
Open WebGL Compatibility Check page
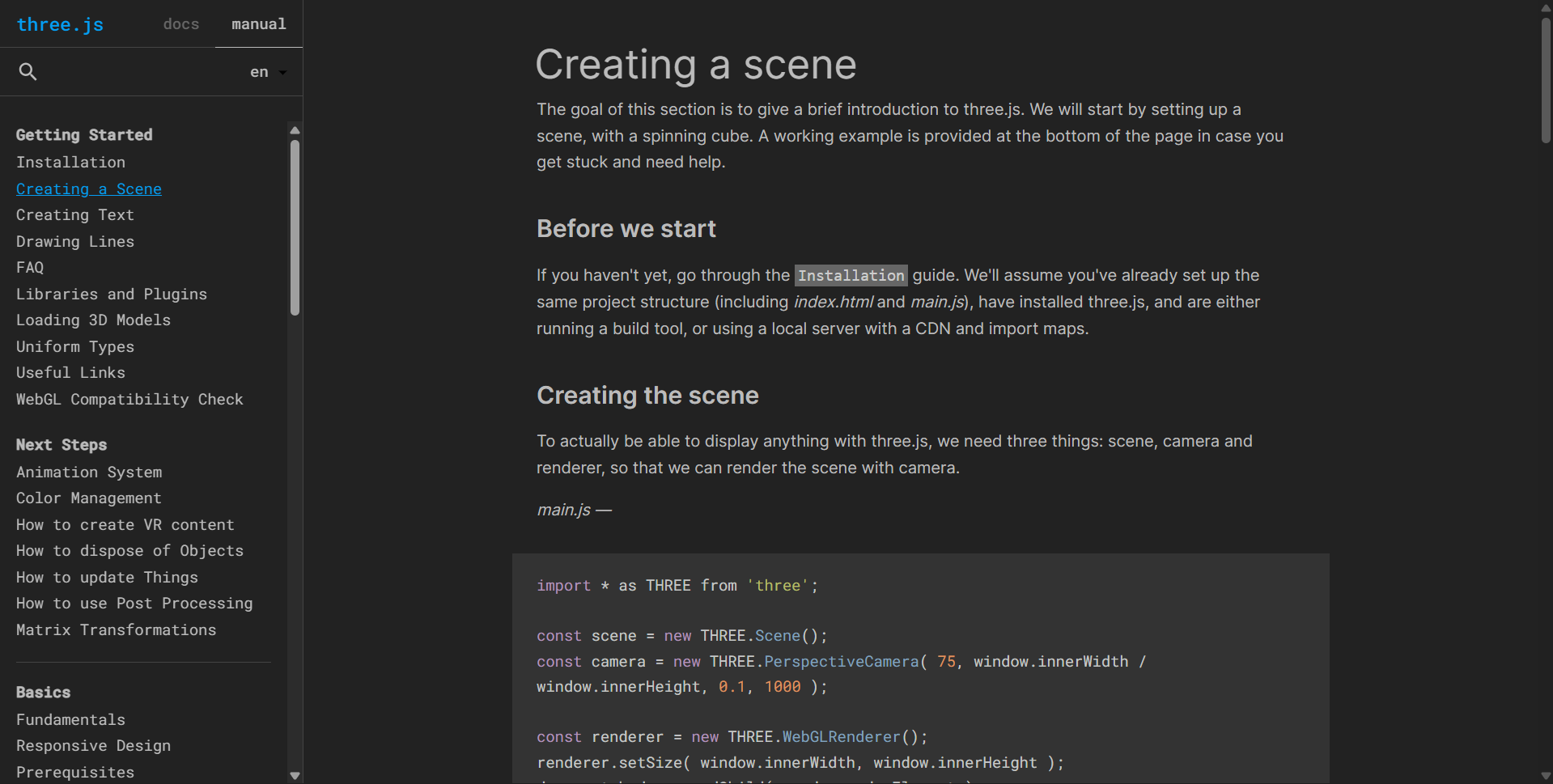(x=129, y=400)
